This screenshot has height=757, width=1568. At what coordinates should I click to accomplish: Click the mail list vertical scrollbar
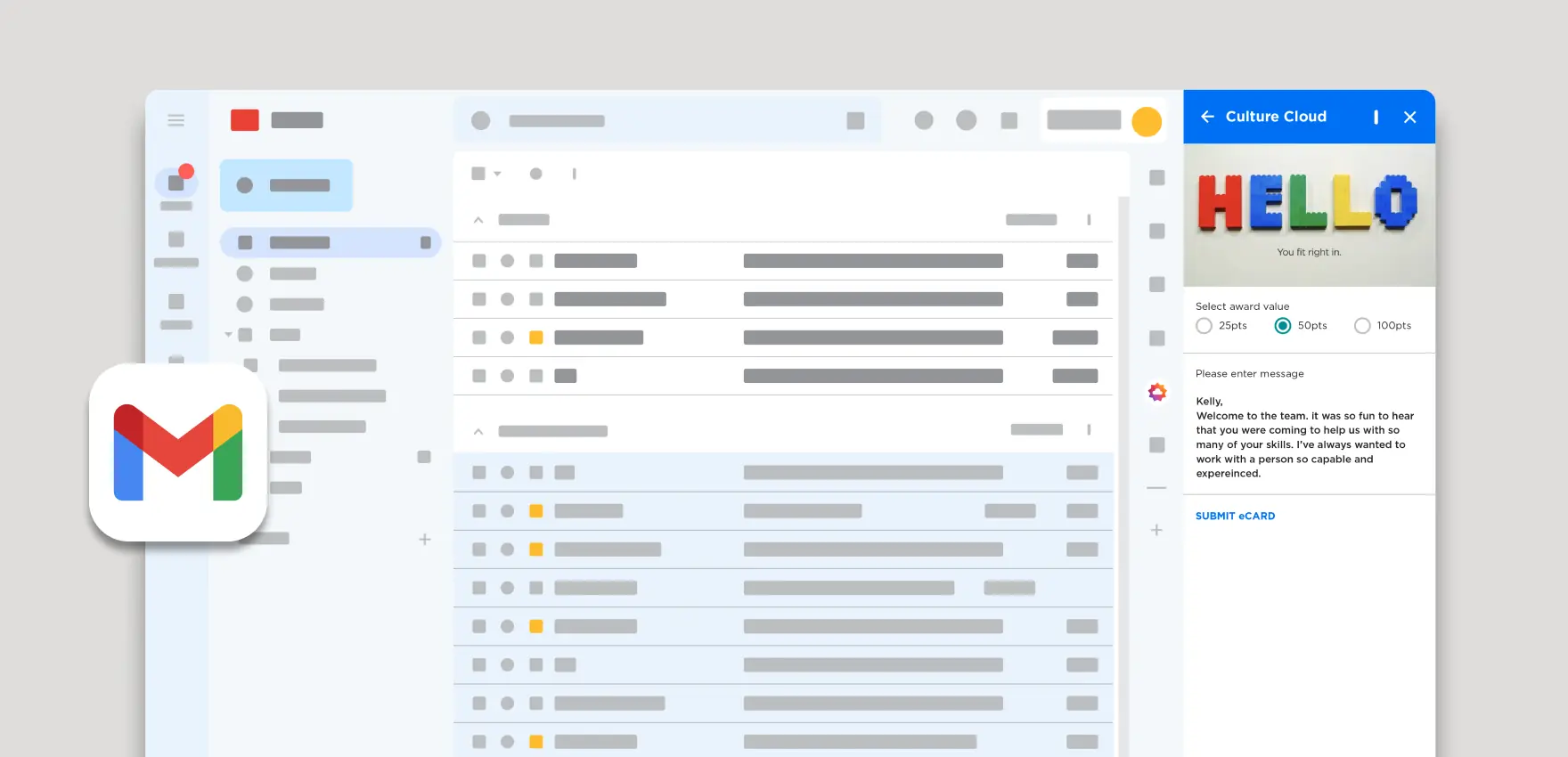point(1123,476)
